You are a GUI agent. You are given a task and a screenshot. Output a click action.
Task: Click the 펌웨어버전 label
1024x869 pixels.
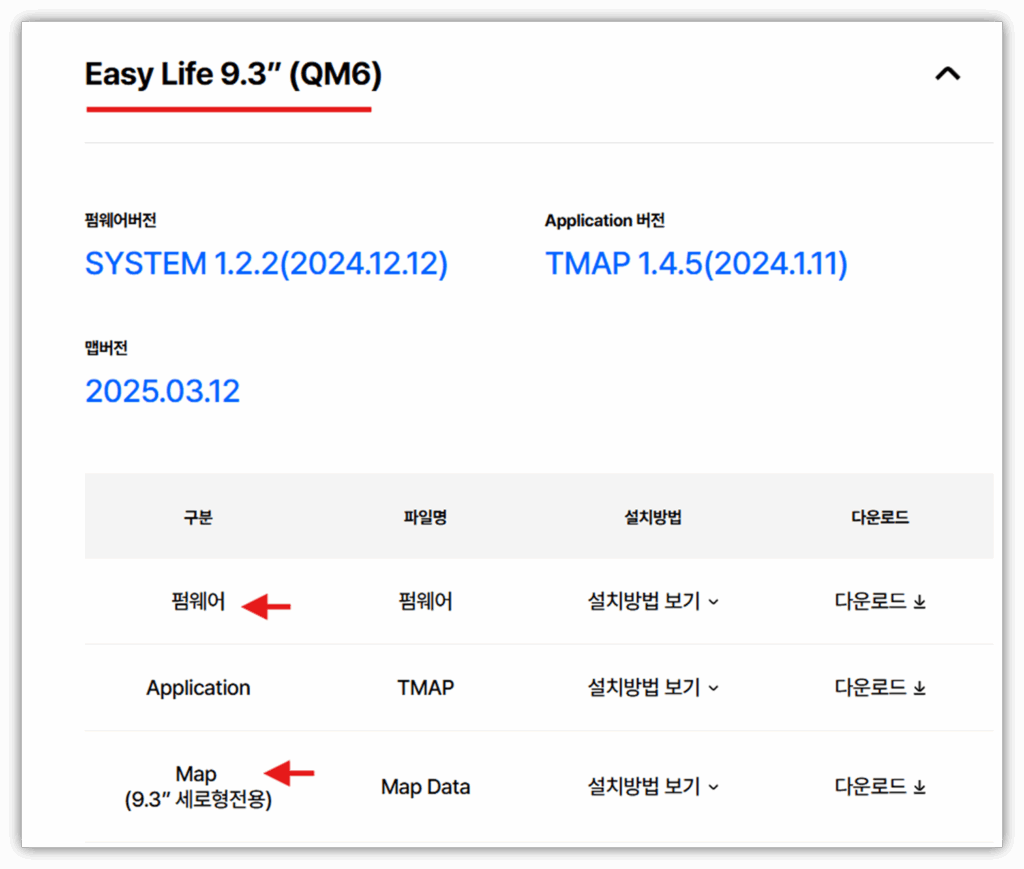tap(120, 220)
